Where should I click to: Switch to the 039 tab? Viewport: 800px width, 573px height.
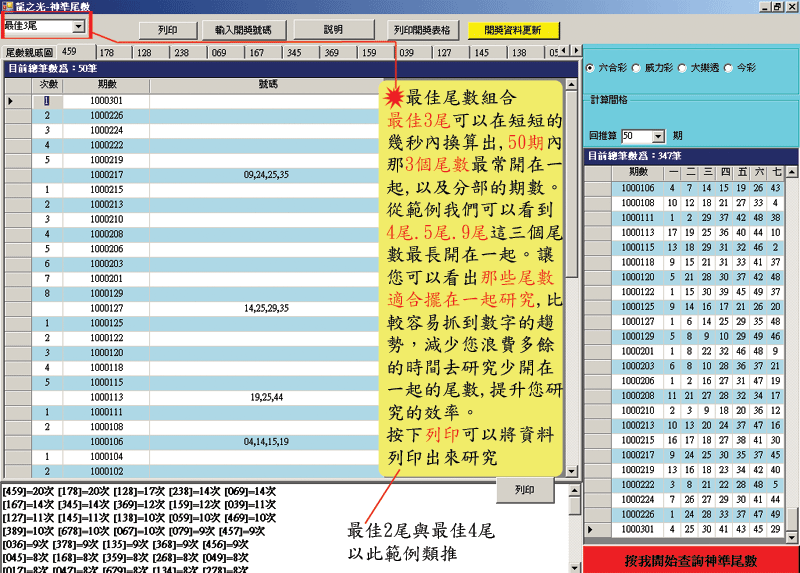pyautogui.click(x=414, y=53)
